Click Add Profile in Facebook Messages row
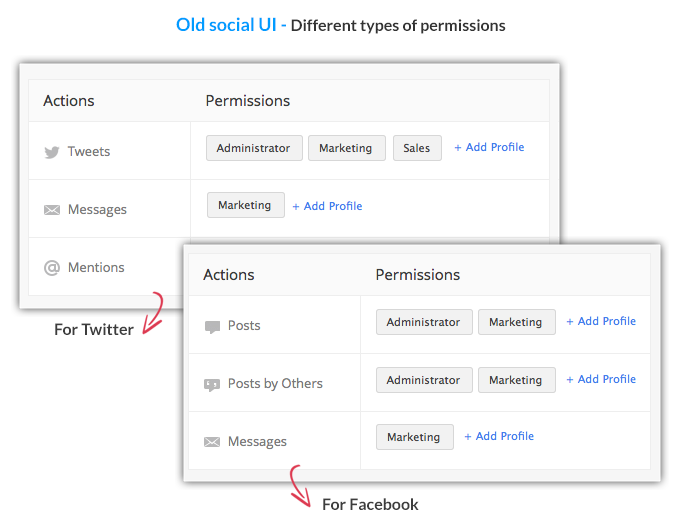 (499, 436)
